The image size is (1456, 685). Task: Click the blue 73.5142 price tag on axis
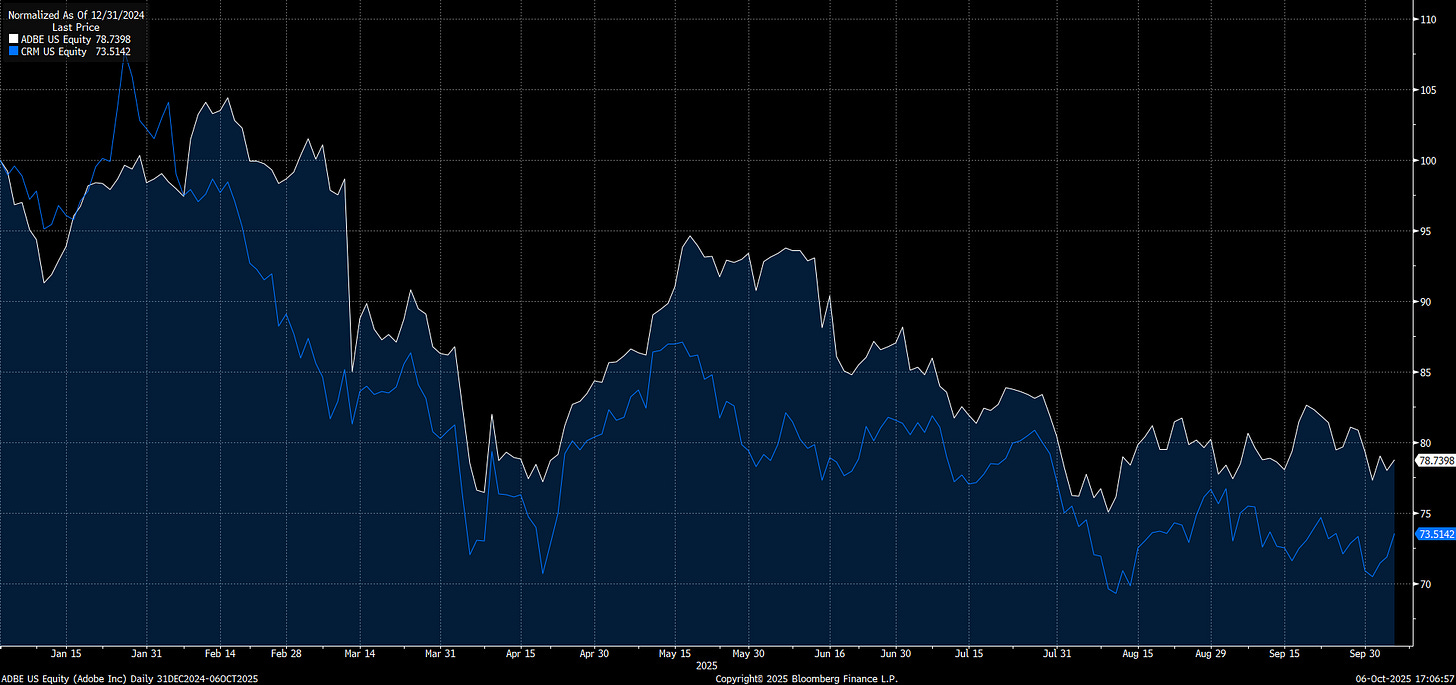pyautogui.click(x=1434, y=535)
